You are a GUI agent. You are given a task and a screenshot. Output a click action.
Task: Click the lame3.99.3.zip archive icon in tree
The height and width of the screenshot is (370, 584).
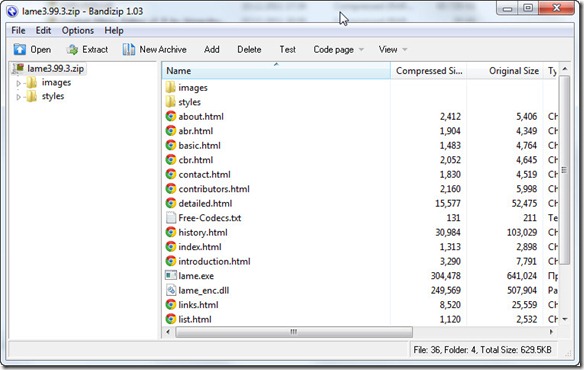tap(18, 69)
